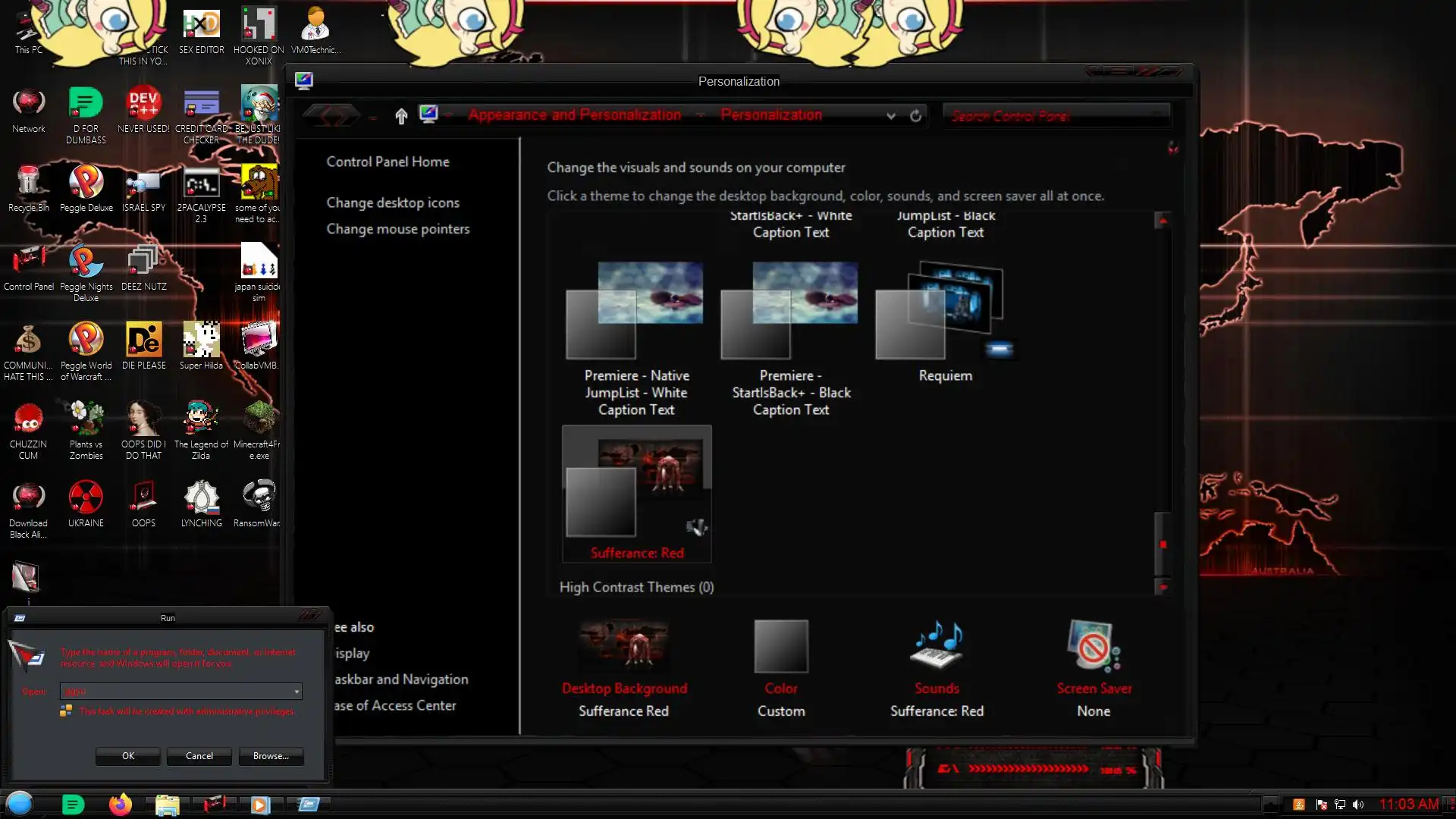
Task: Click Change mouse pointers link
Action: pos(397,229)
